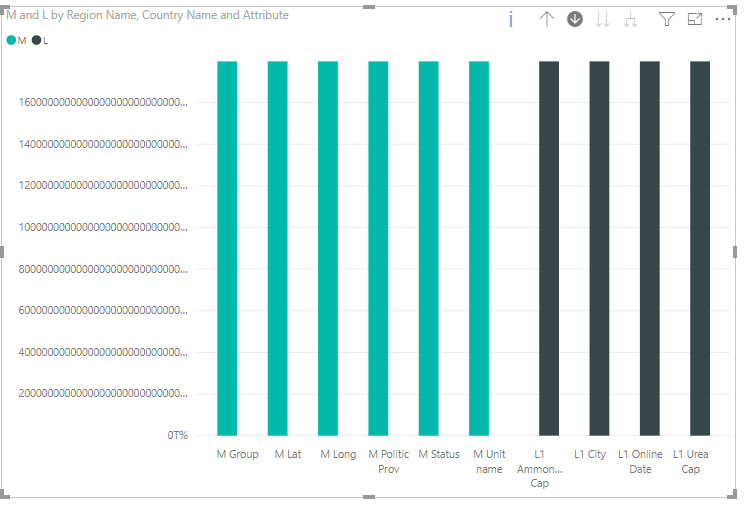Viewport: 745px width, 507px height.
Task: Select the L1 Urea Cap bar
Action: click(700, 248)
